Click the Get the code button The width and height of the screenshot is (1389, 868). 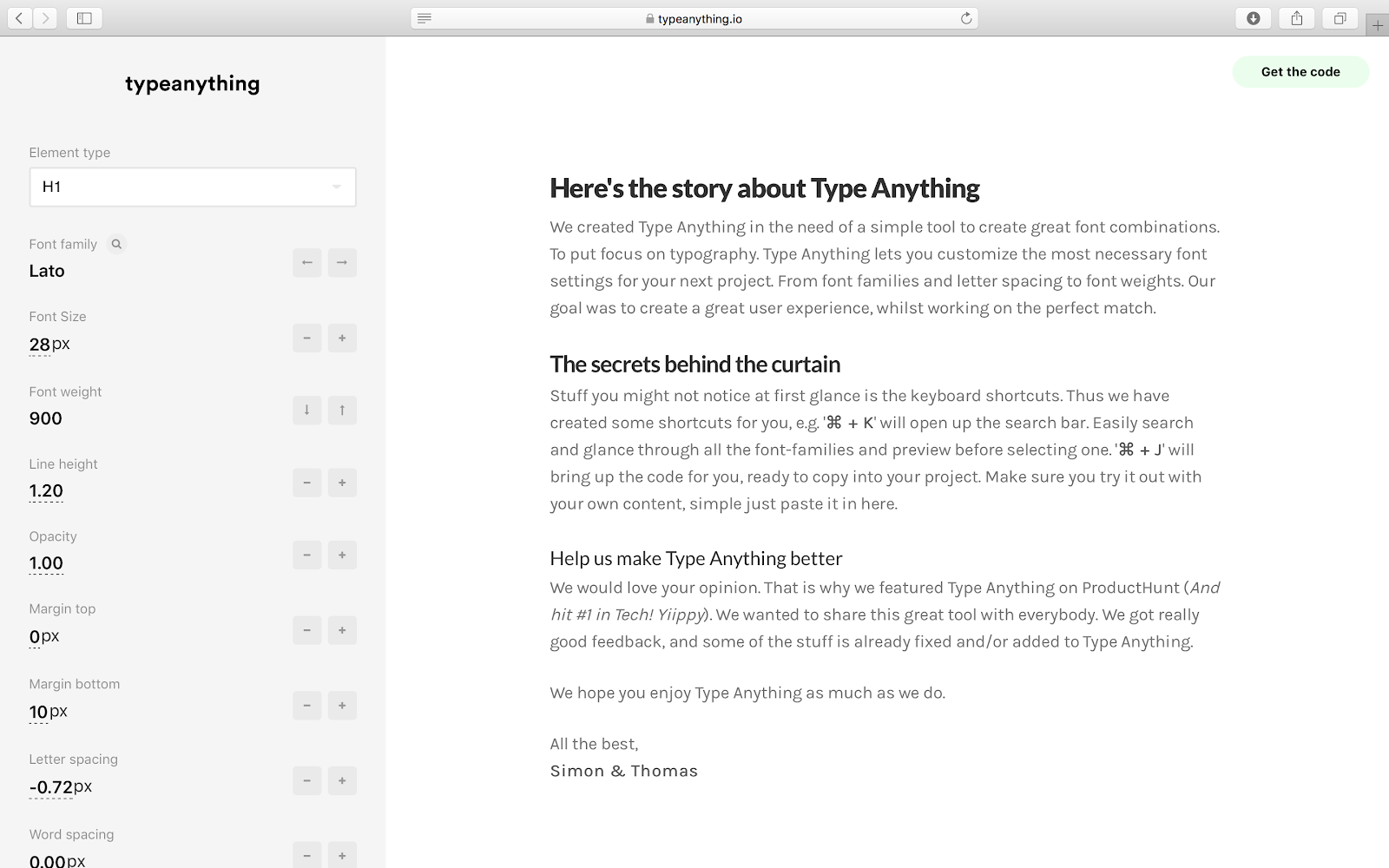[1300, 72]
